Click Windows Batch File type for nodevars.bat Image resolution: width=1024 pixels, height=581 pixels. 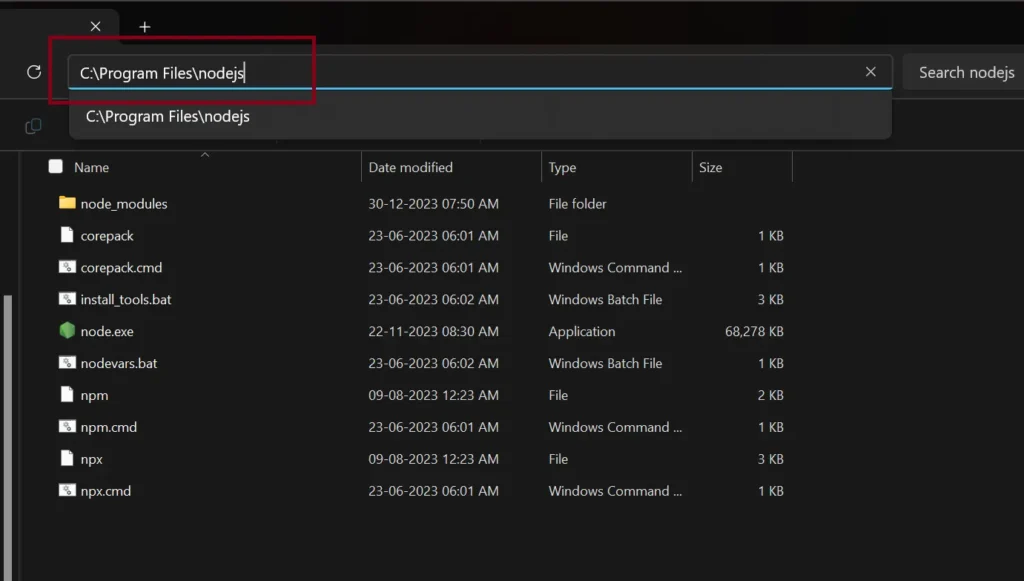[605, 364]
